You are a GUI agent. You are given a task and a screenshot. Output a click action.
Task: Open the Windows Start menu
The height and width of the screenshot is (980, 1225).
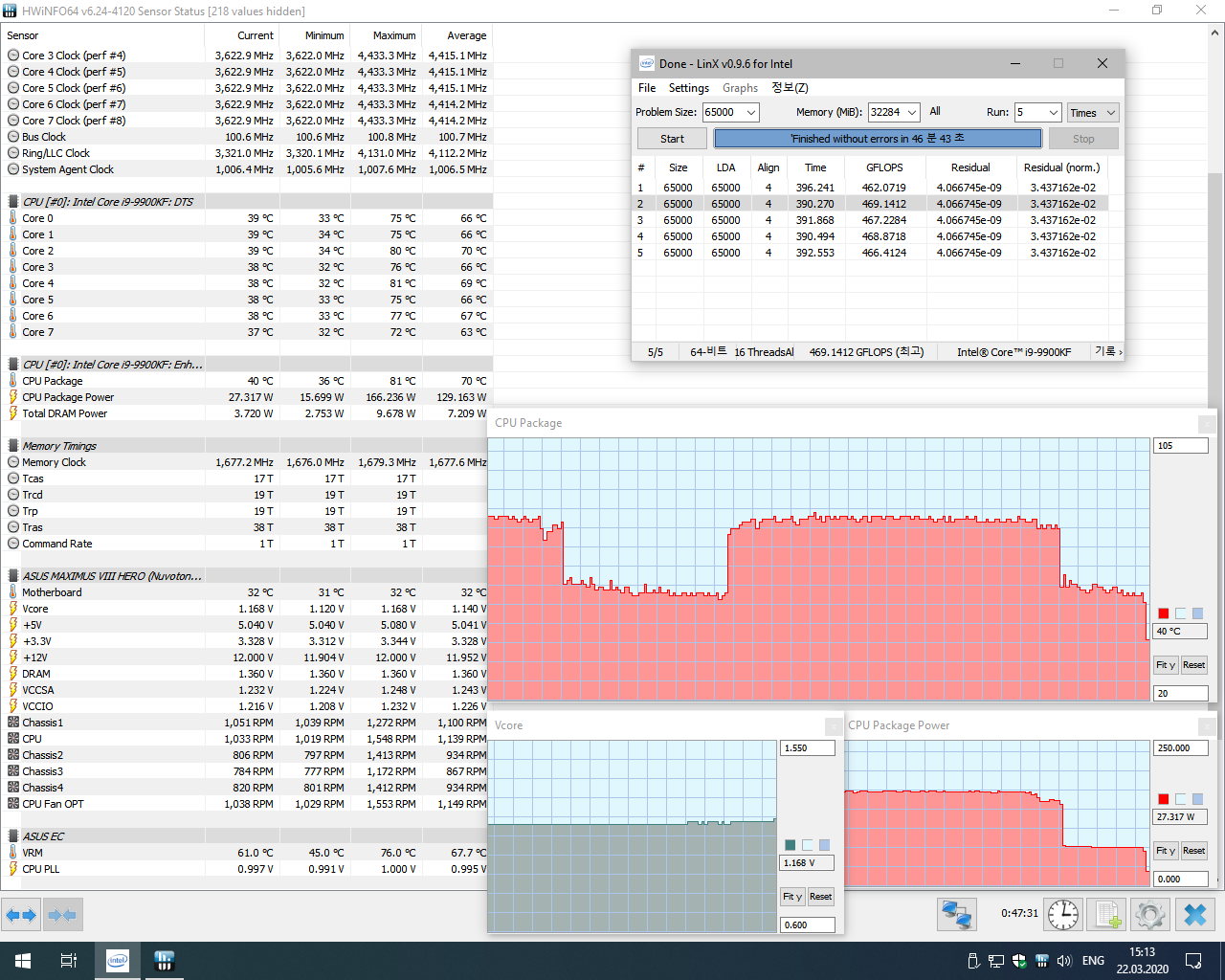[x=23, y=961]
